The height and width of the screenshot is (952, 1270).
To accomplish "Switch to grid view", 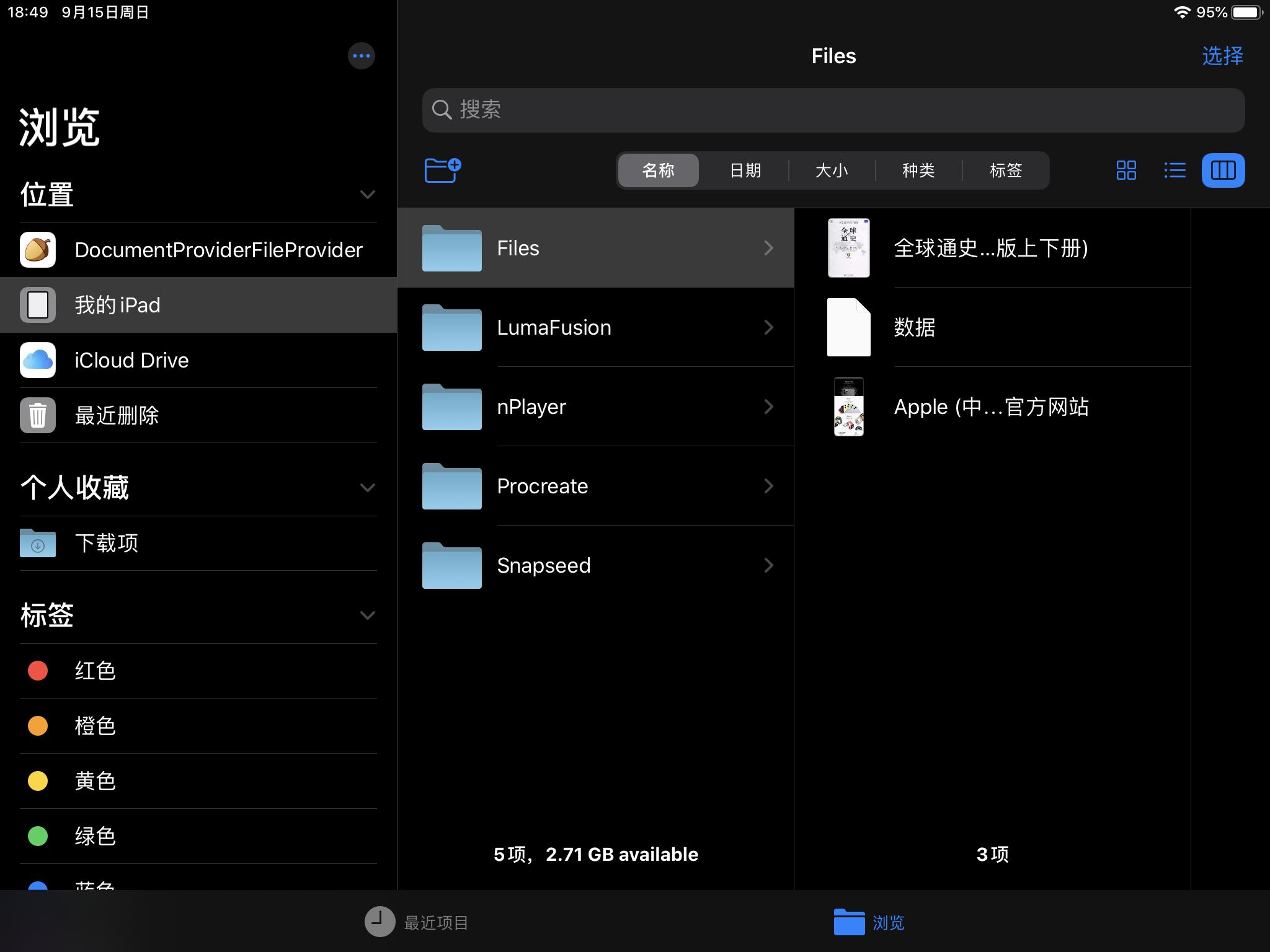I will 1126,170.
